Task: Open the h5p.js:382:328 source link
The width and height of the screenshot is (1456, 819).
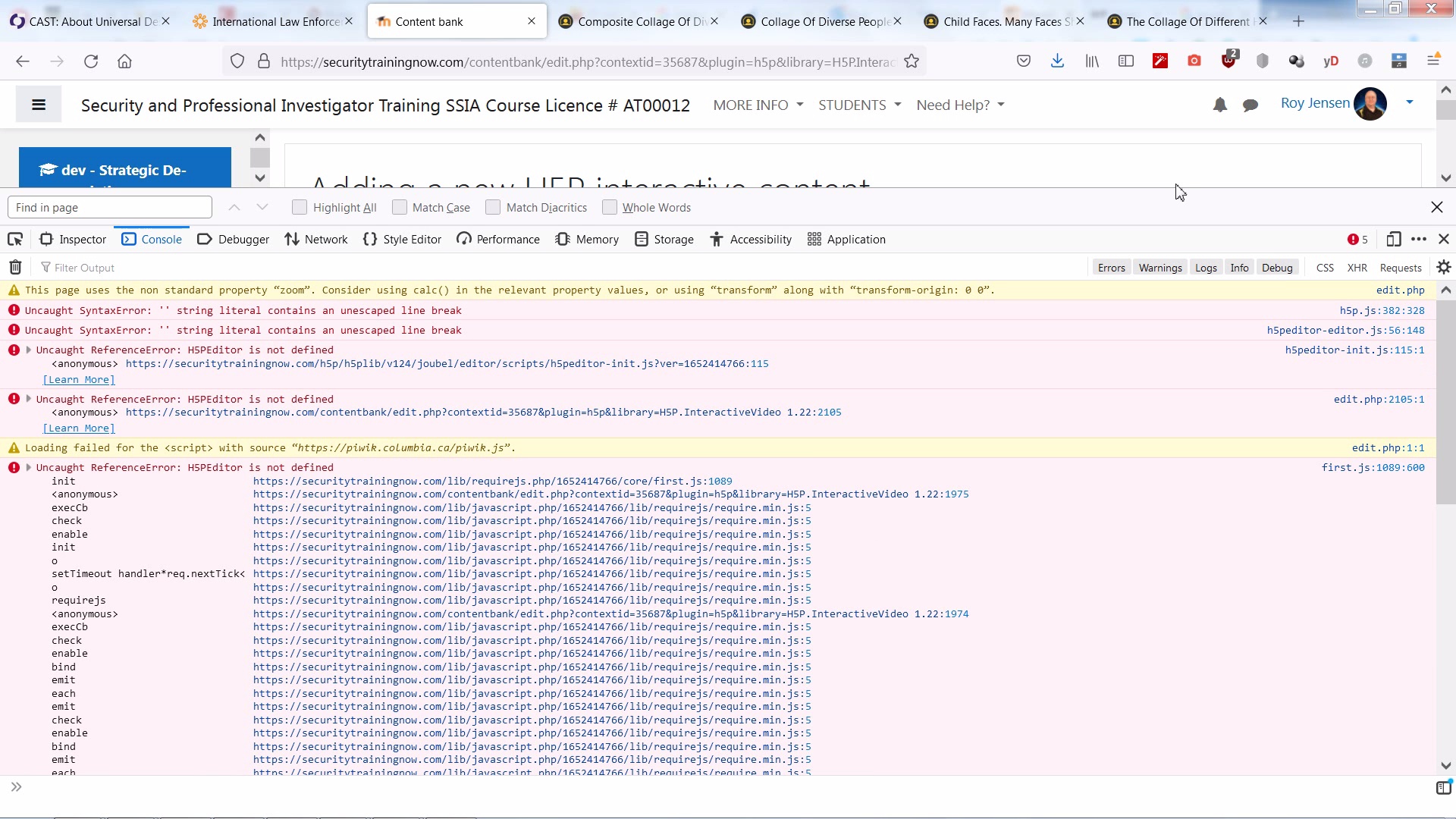Action: coord(1382,310)
